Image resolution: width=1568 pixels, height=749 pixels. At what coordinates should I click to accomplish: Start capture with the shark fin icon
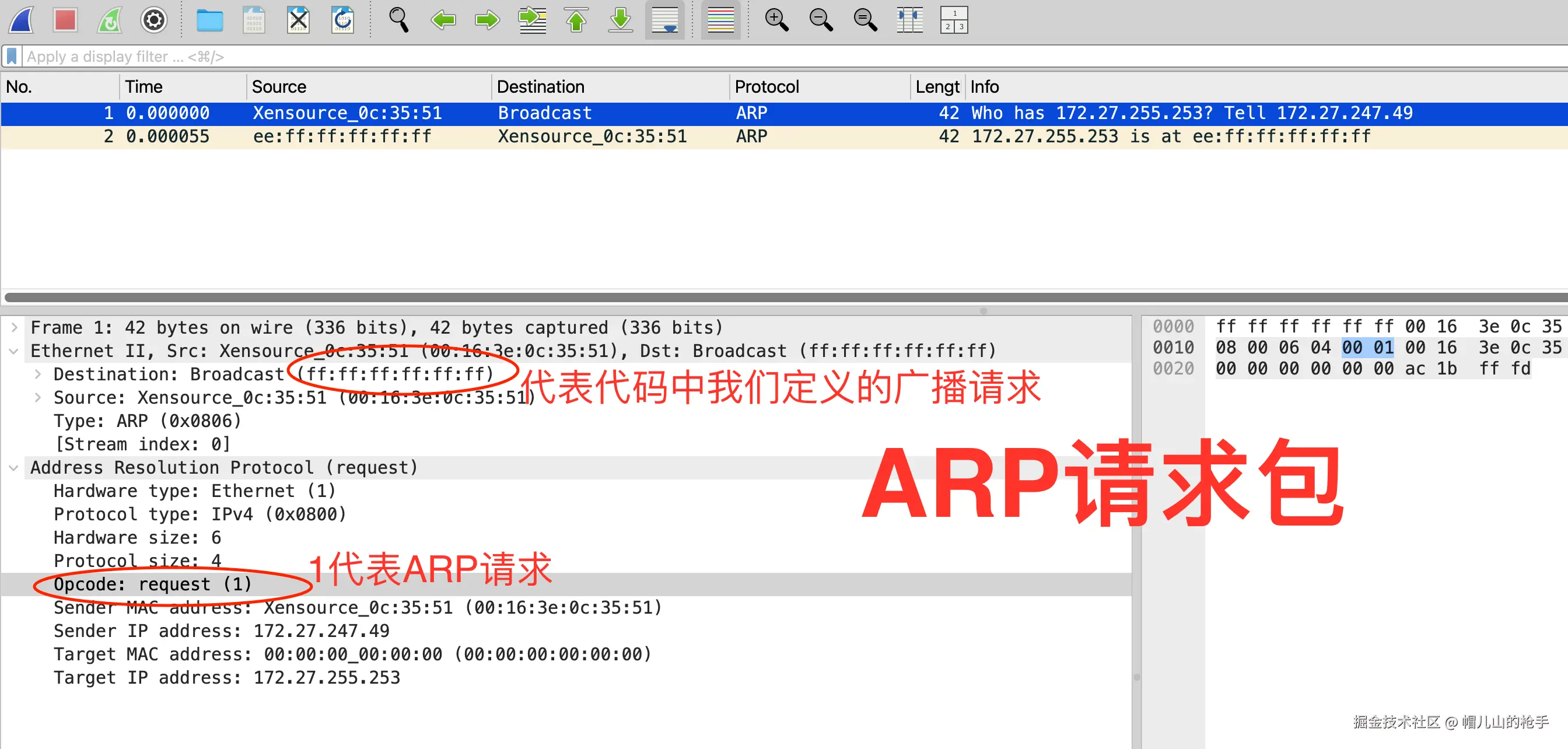click(22, 20)
